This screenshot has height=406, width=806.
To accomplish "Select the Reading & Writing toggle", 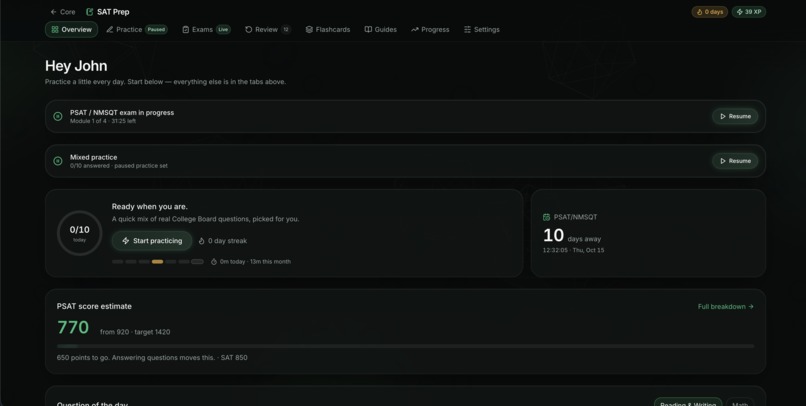I will coord(688,404).
